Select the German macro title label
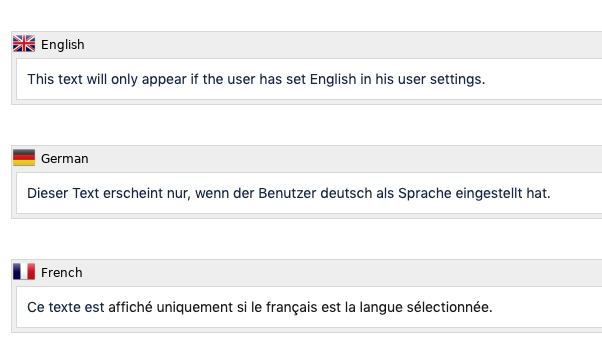 tap(64, 159)
